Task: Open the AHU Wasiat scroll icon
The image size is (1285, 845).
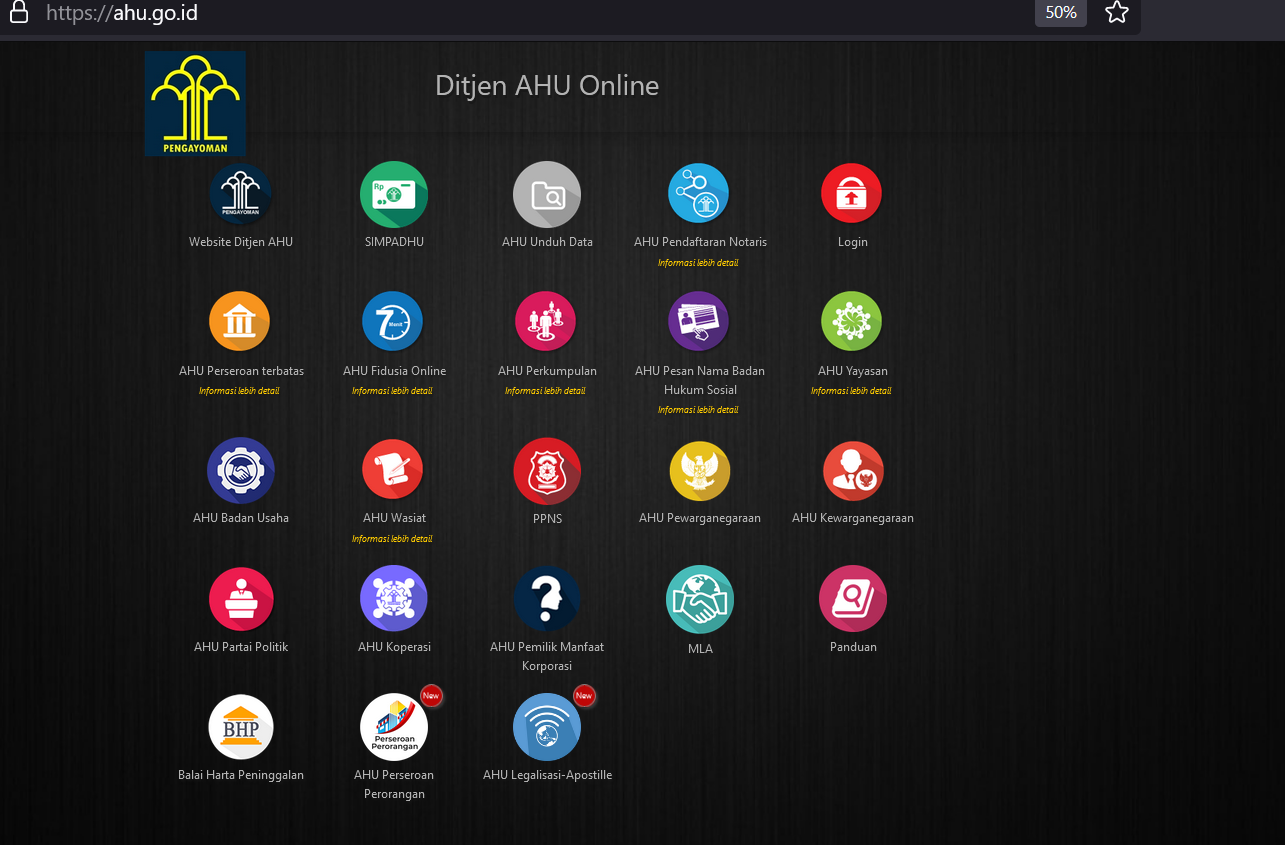Action: point(393,470)
